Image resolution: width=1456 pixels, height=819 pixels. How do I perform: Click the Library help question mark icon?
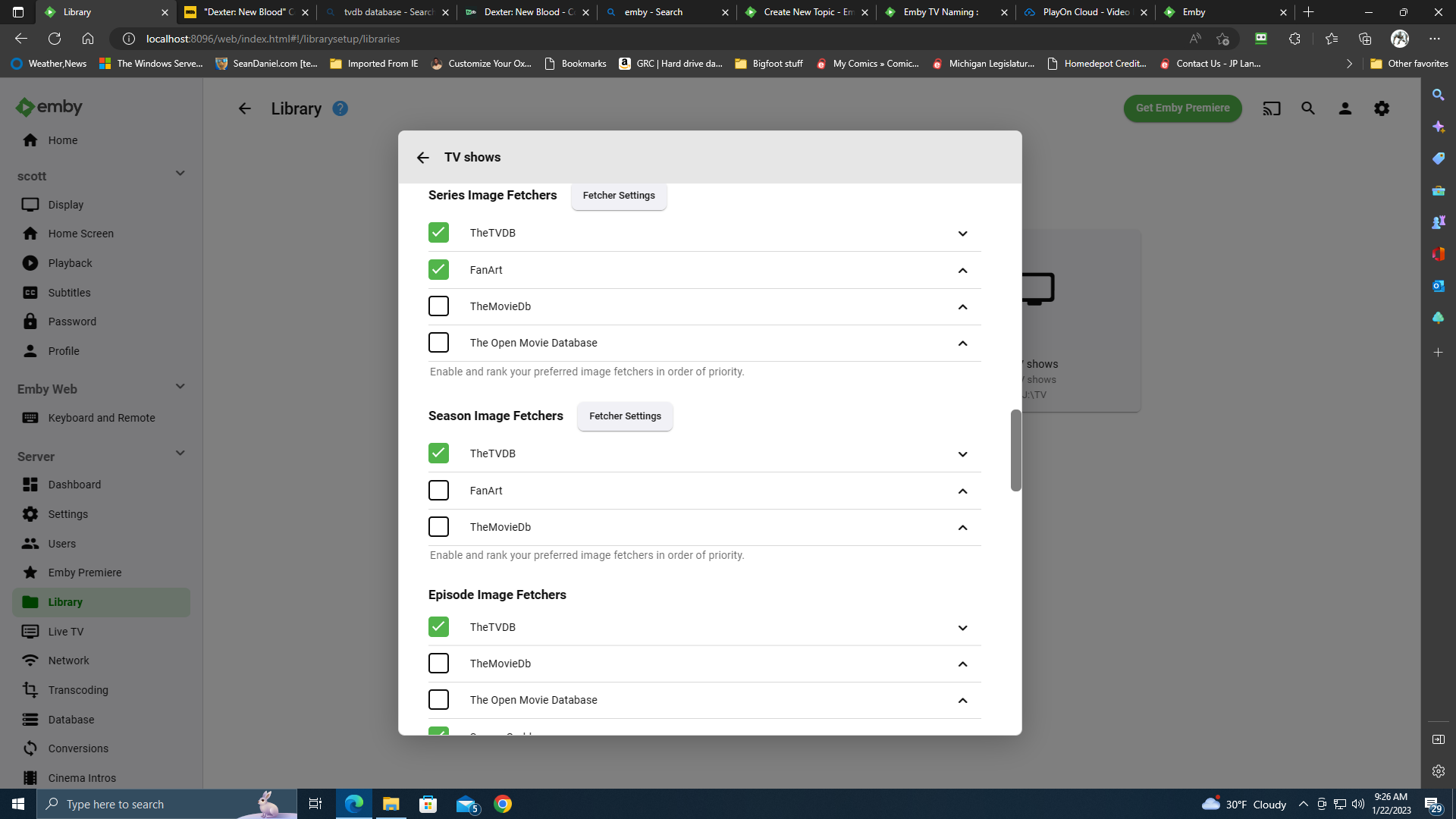pyautogui.click(x=340, y=108)
